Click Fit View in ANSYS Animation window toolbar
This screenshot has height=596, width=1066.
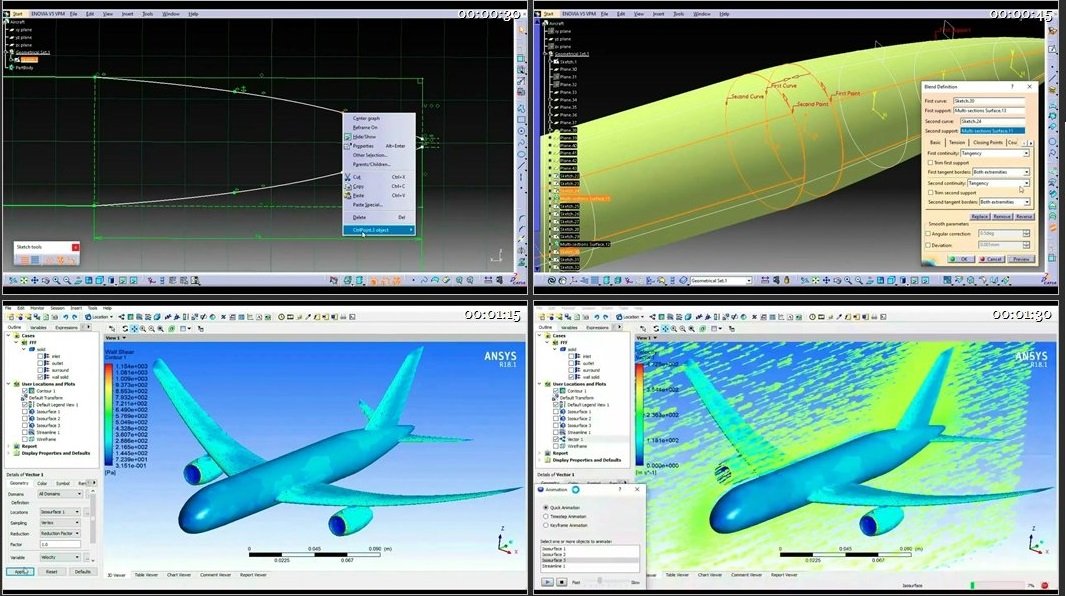tap(691, 329)
